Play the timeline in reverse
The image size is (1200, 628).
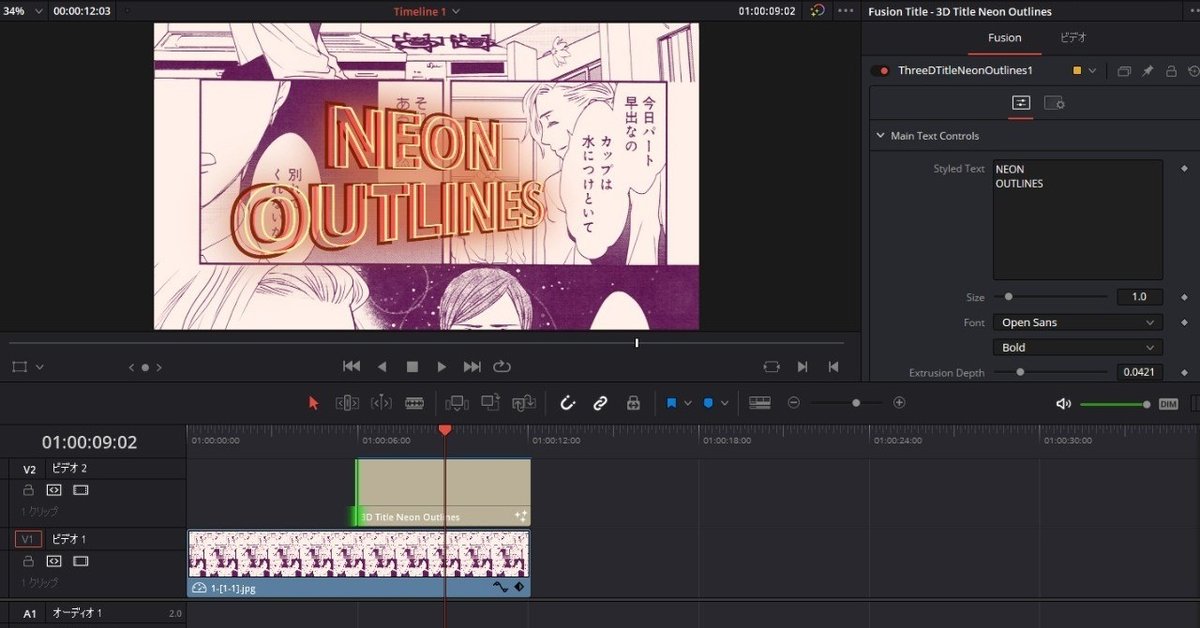381,367
